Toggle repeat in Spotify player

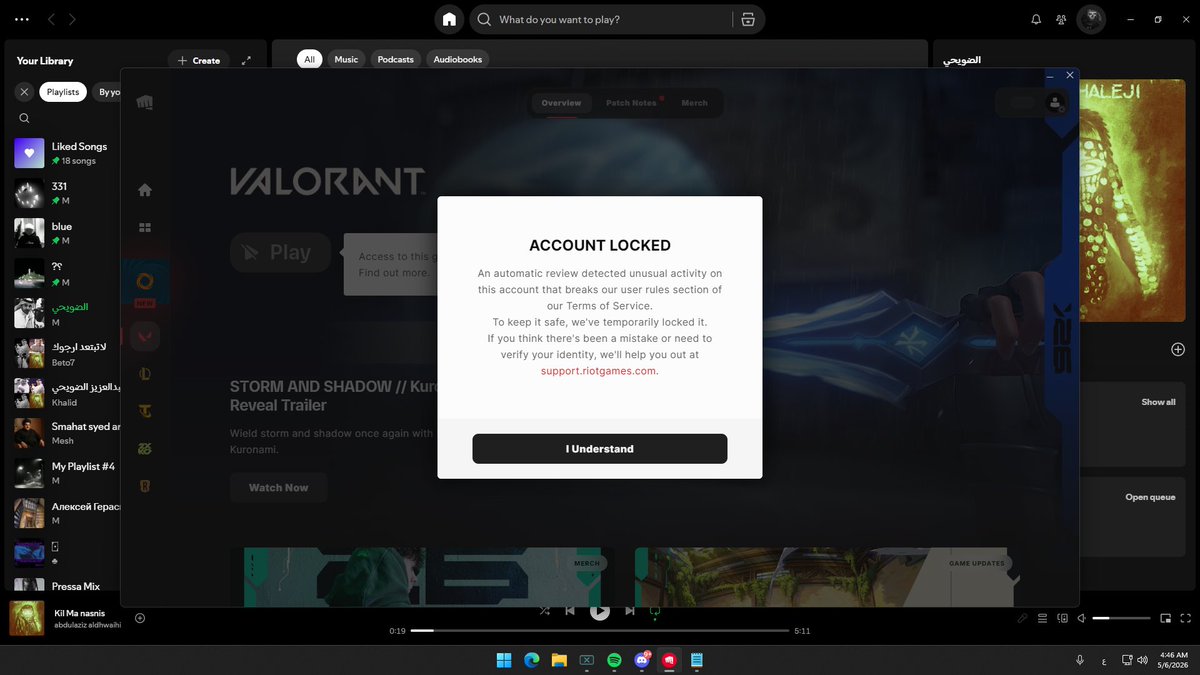click(x=656, y=611)
